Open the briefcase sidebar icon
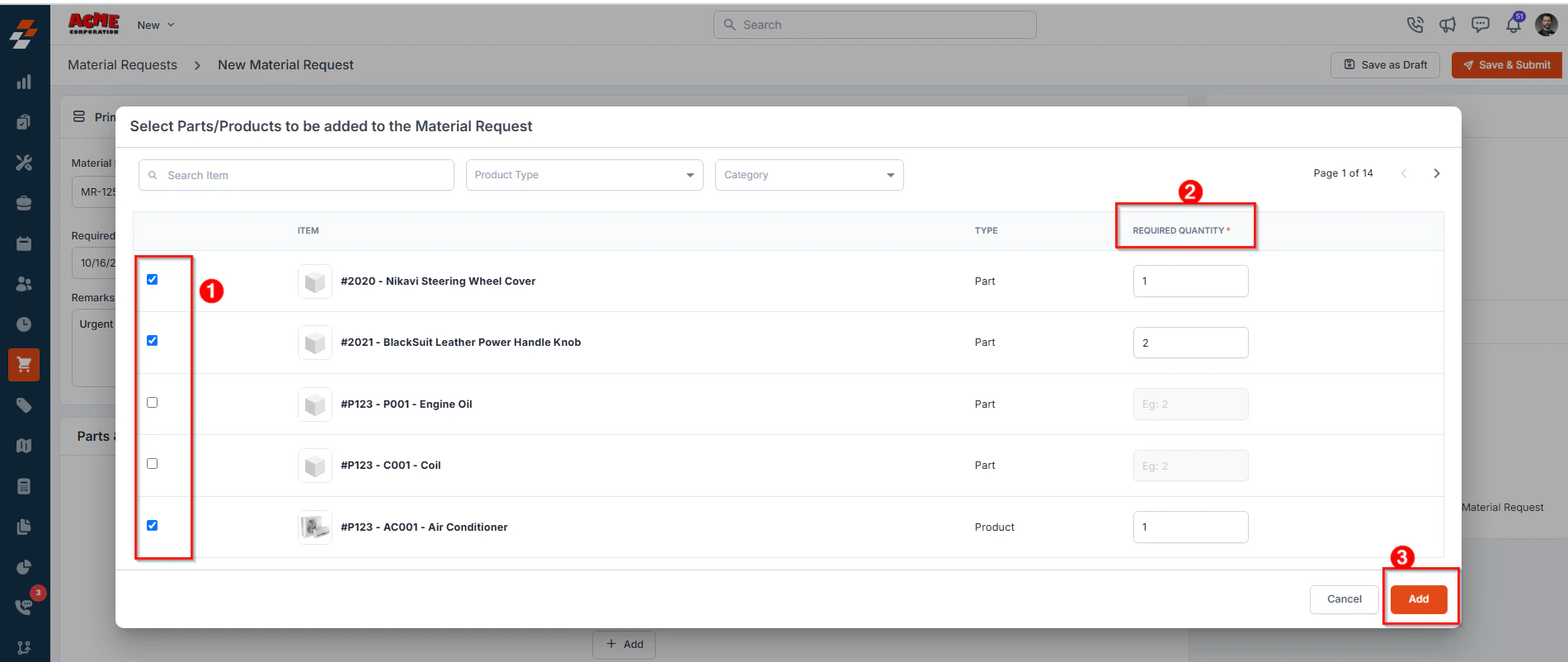This screenshot has height=662, width=1568. 24,203
